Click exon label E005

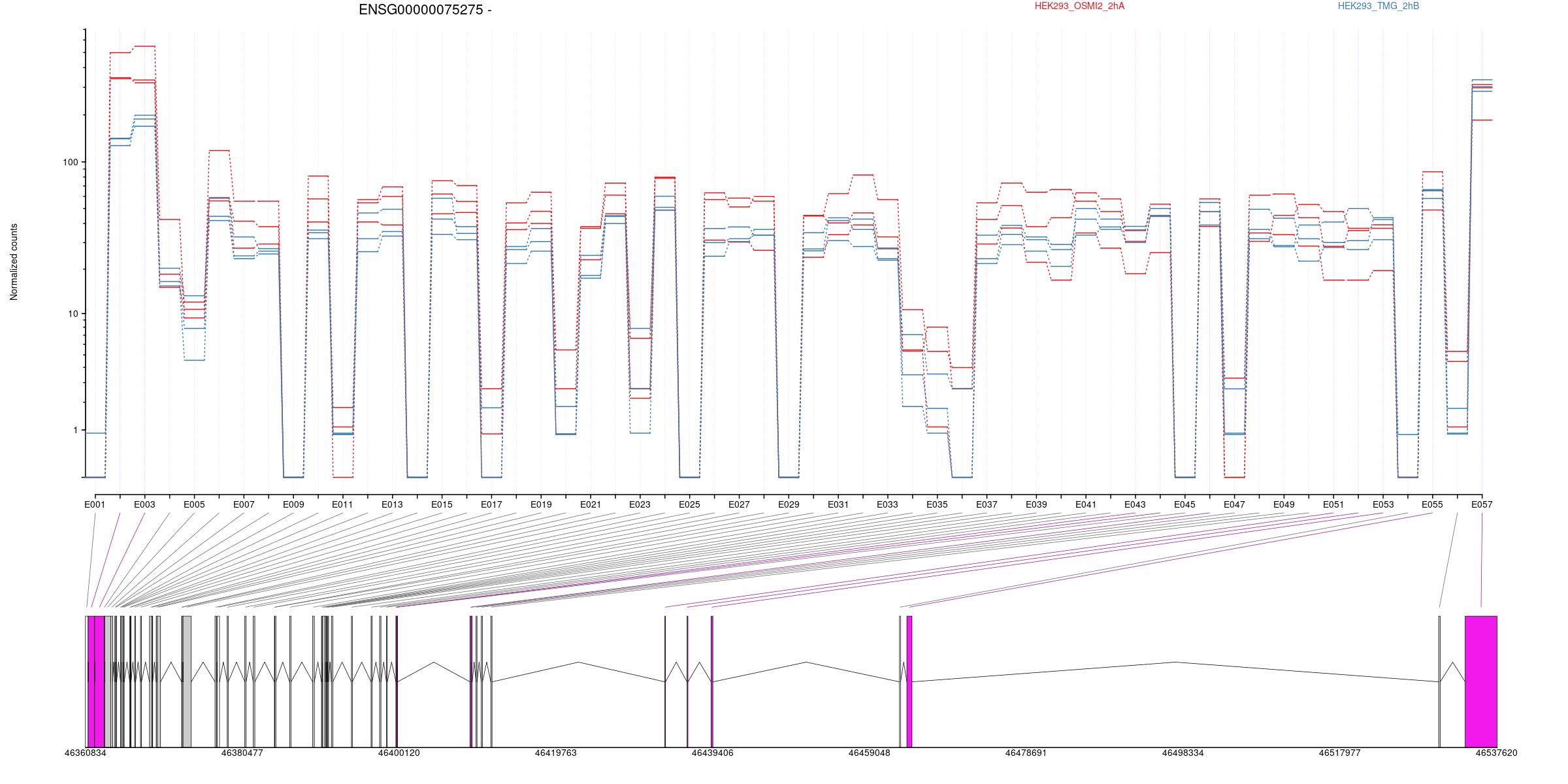194,504
